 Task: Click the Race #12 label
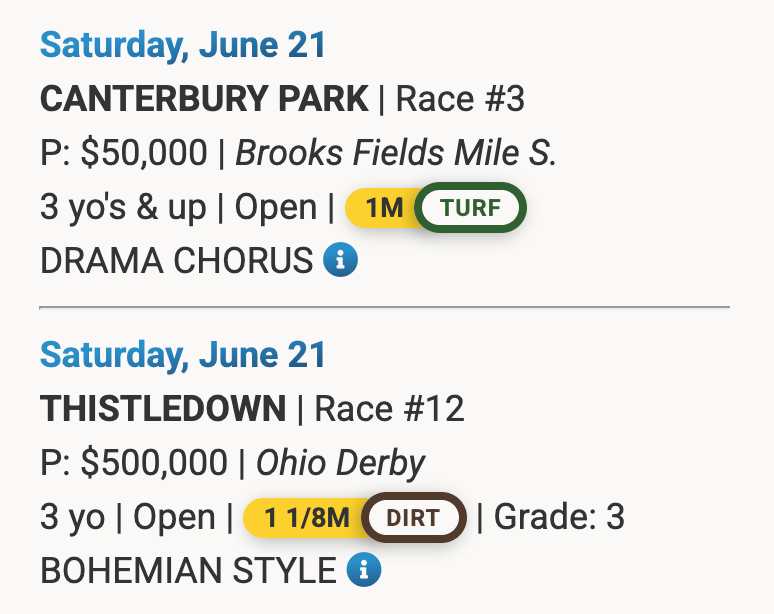[389, 409]
